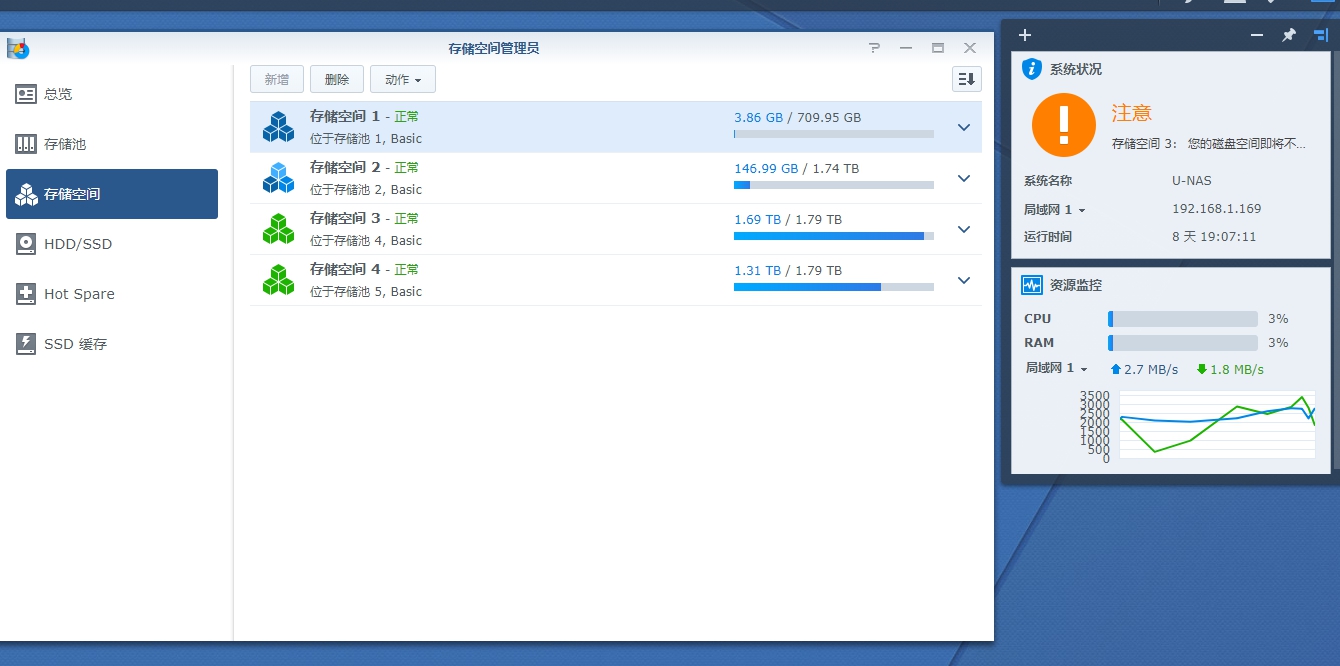Open 局域网 1 dropdown in 系统状况
Viewport: 1340px width, 666px height.
1055,210
